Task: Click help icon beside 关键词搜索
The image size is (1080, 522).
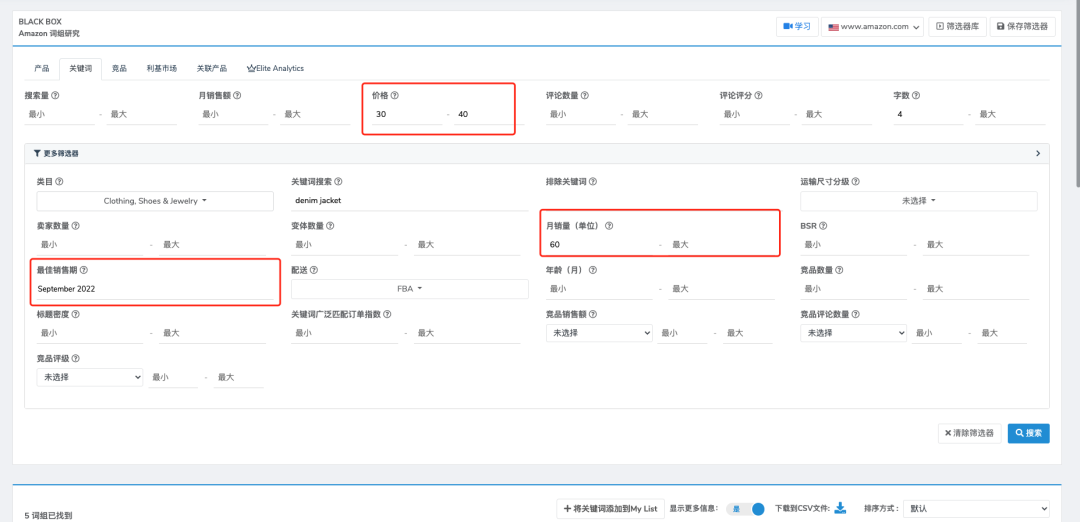Action: [339, 182]
